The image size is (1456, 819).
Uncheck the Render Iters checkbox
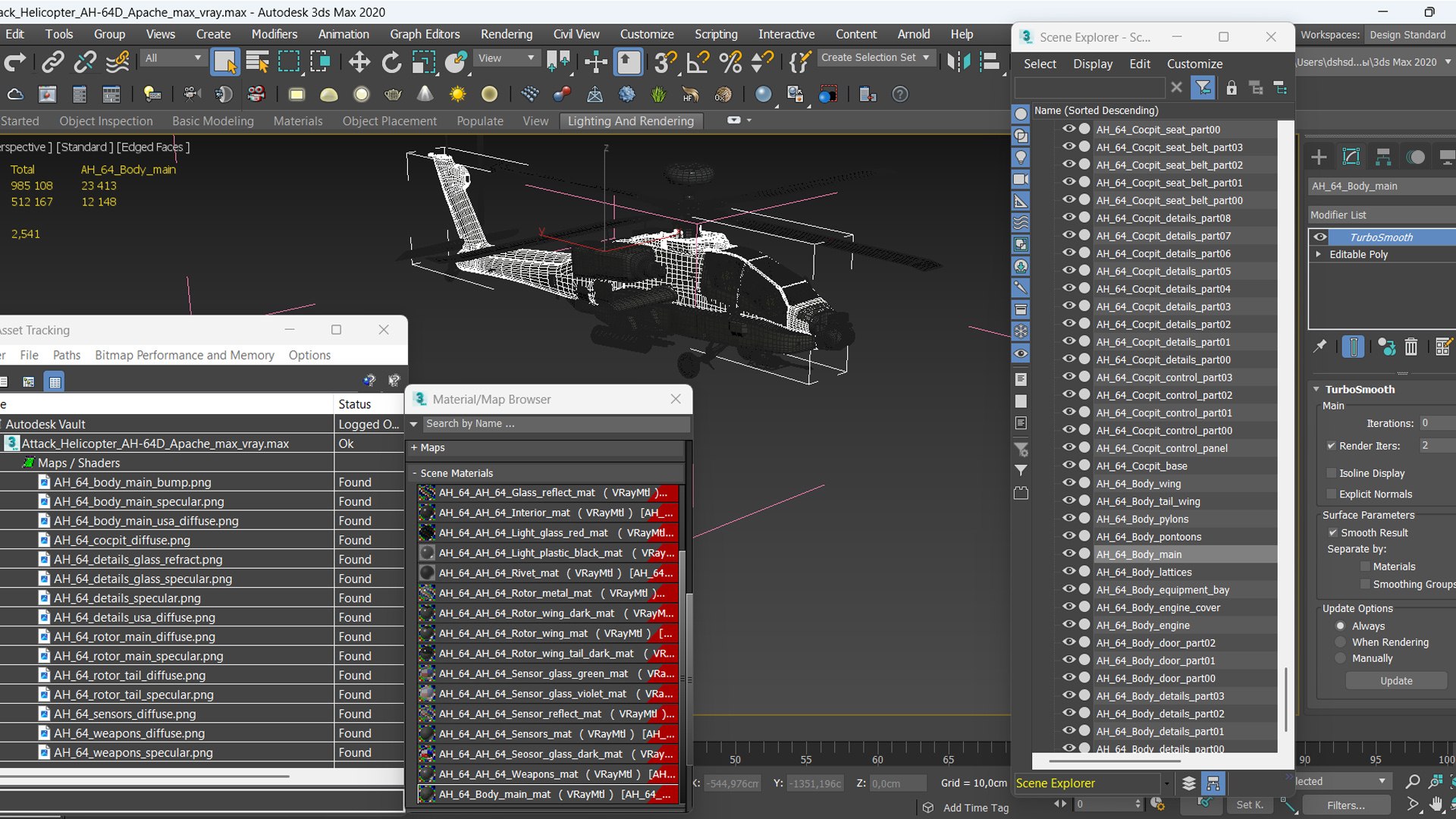click(x=1331, y=446)
